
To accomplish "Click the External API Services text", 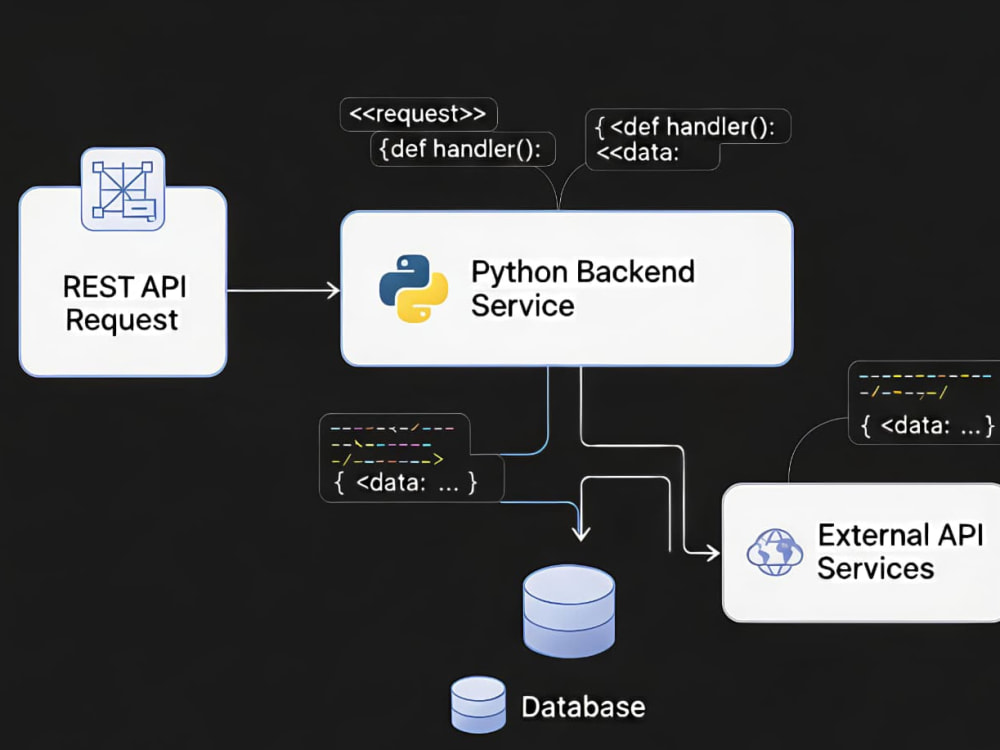I will (x=900, y=552).
